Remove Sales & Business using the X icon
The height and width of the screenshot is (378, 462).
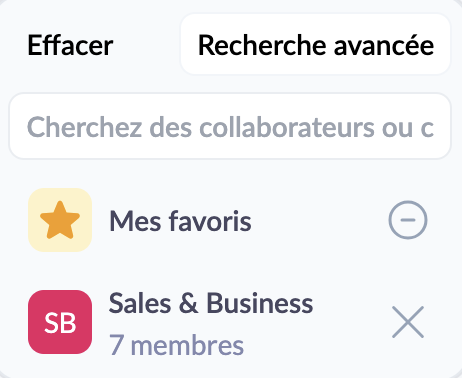click(408, 322)
